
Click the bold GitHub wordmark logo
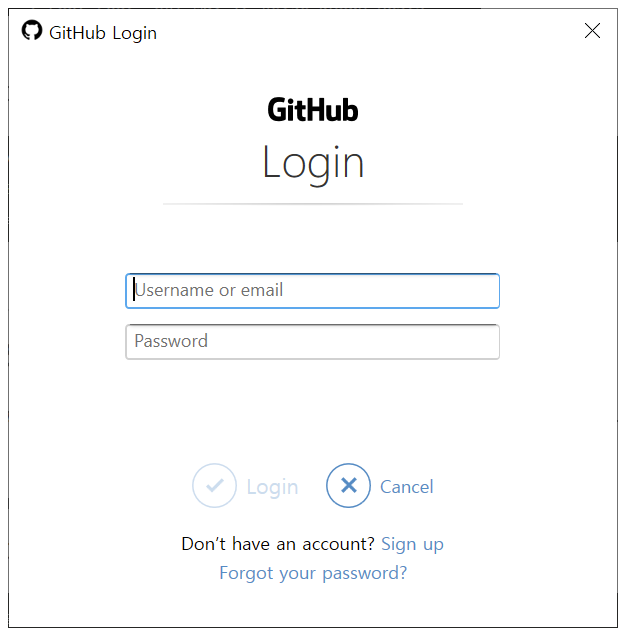click(x=313, y=110)
